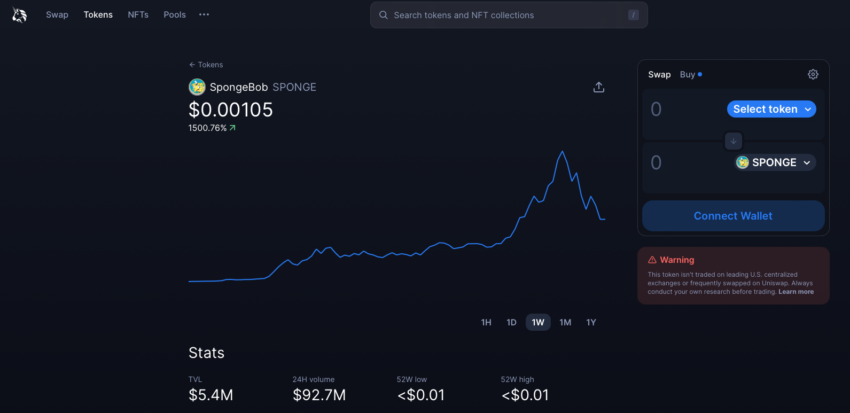
Task: Open the SPONGE token selector dropdown
Action: [x=775, y=163]
